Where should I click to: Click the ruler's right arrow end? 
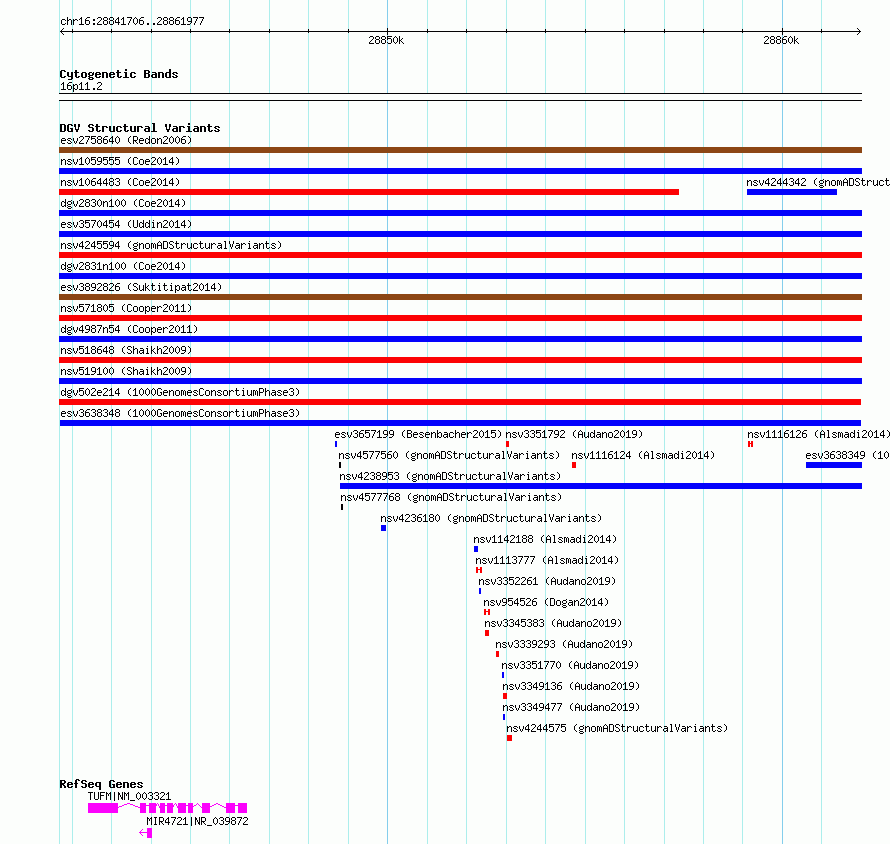pos(859,31)
